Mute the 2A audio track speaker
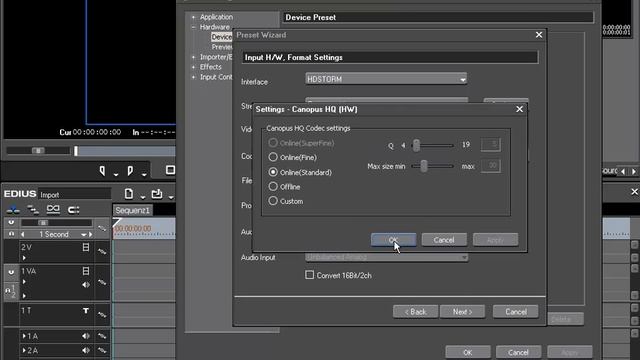 point(86,350)
